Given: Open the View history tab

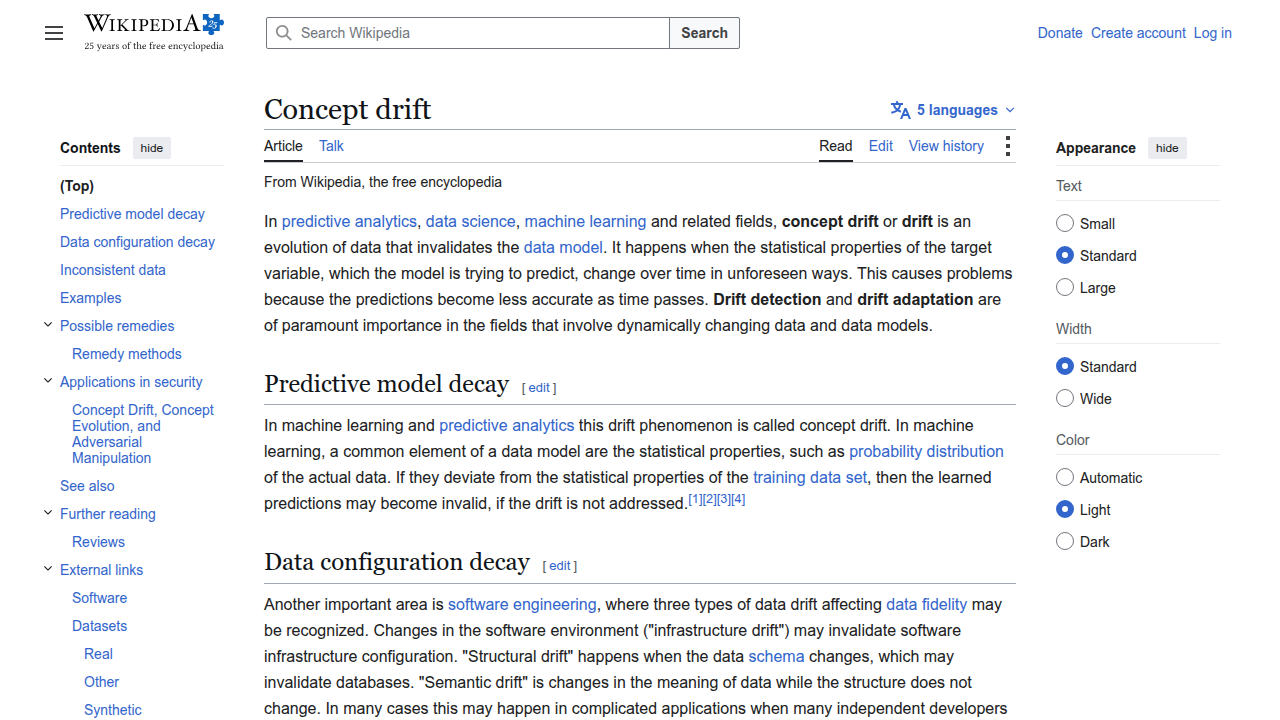Looking at the screenshot, I should [x=946, y=146].
